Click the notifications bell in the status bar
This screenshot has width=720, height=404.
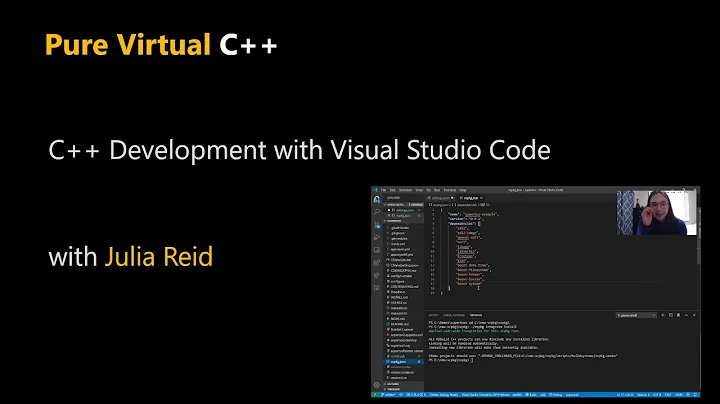696,395
